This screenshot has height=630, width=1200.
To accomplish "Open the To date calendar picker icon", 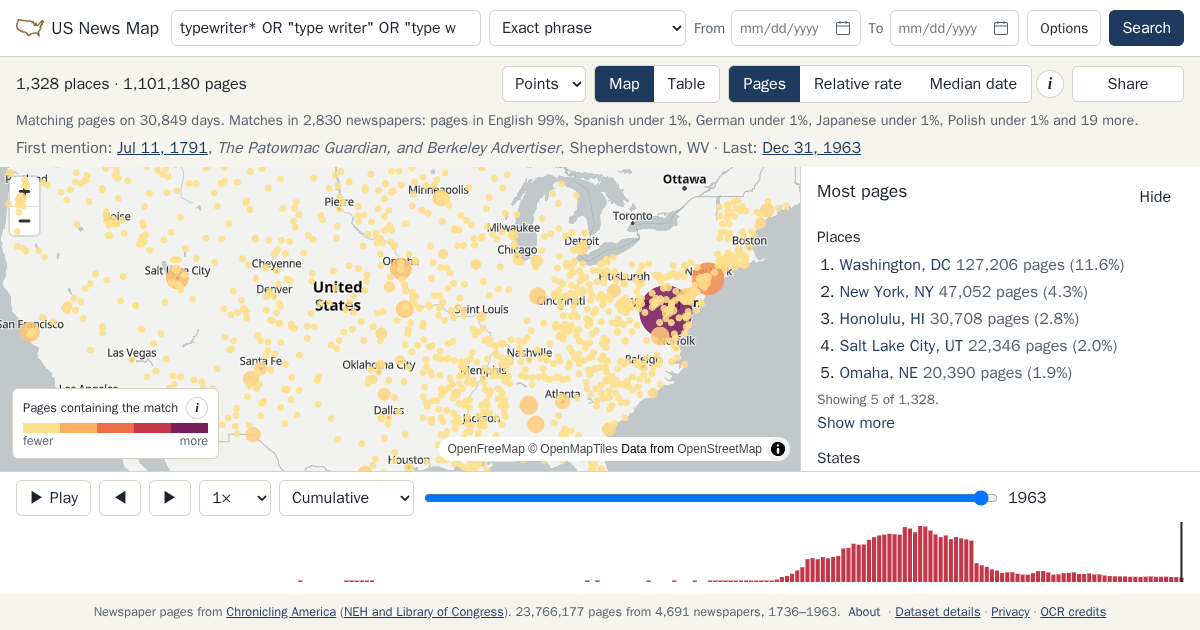I will click(1001, 28).
